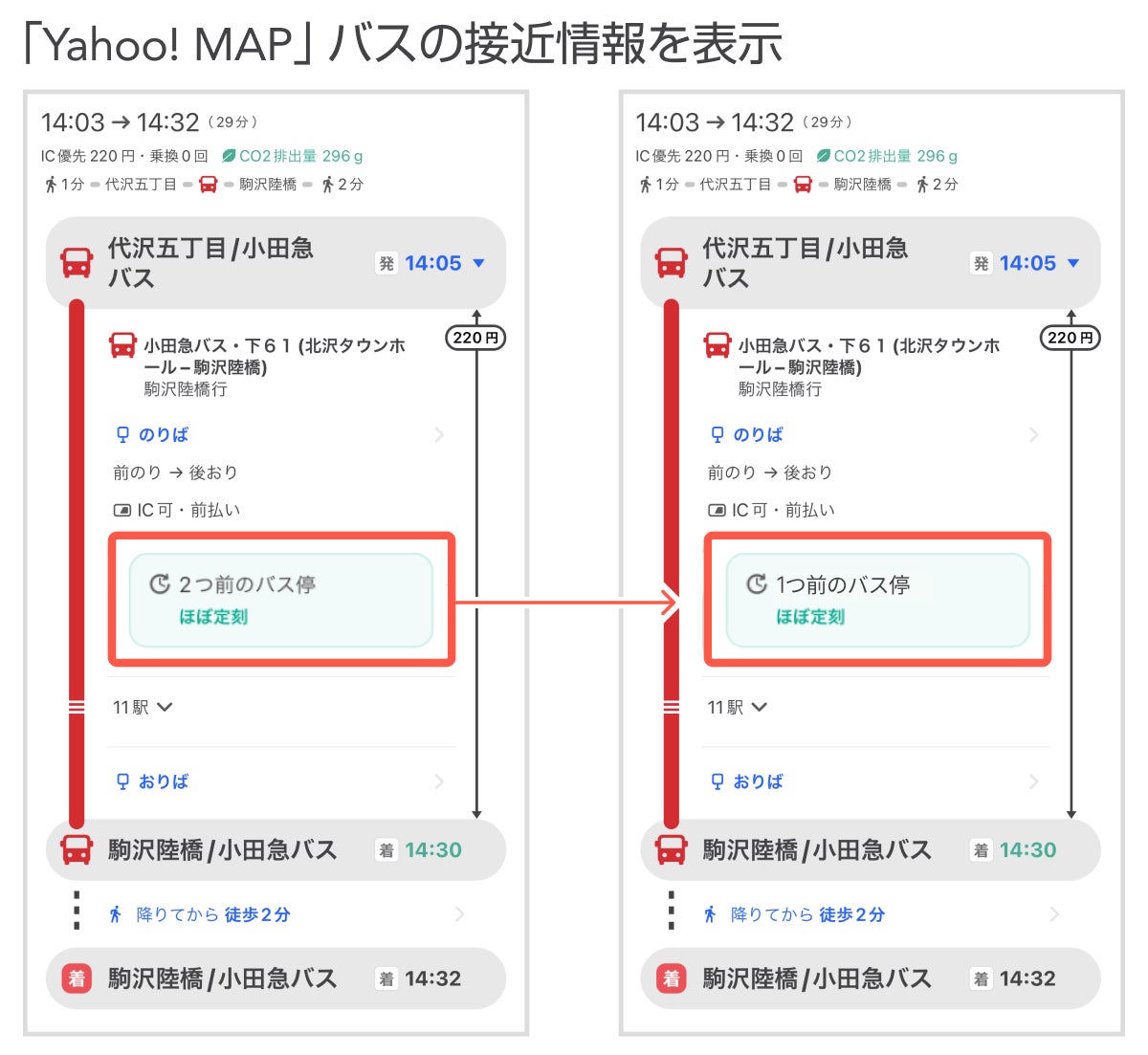Click bus icon at 駒沢陸橋 14:30 left panel

77,849
